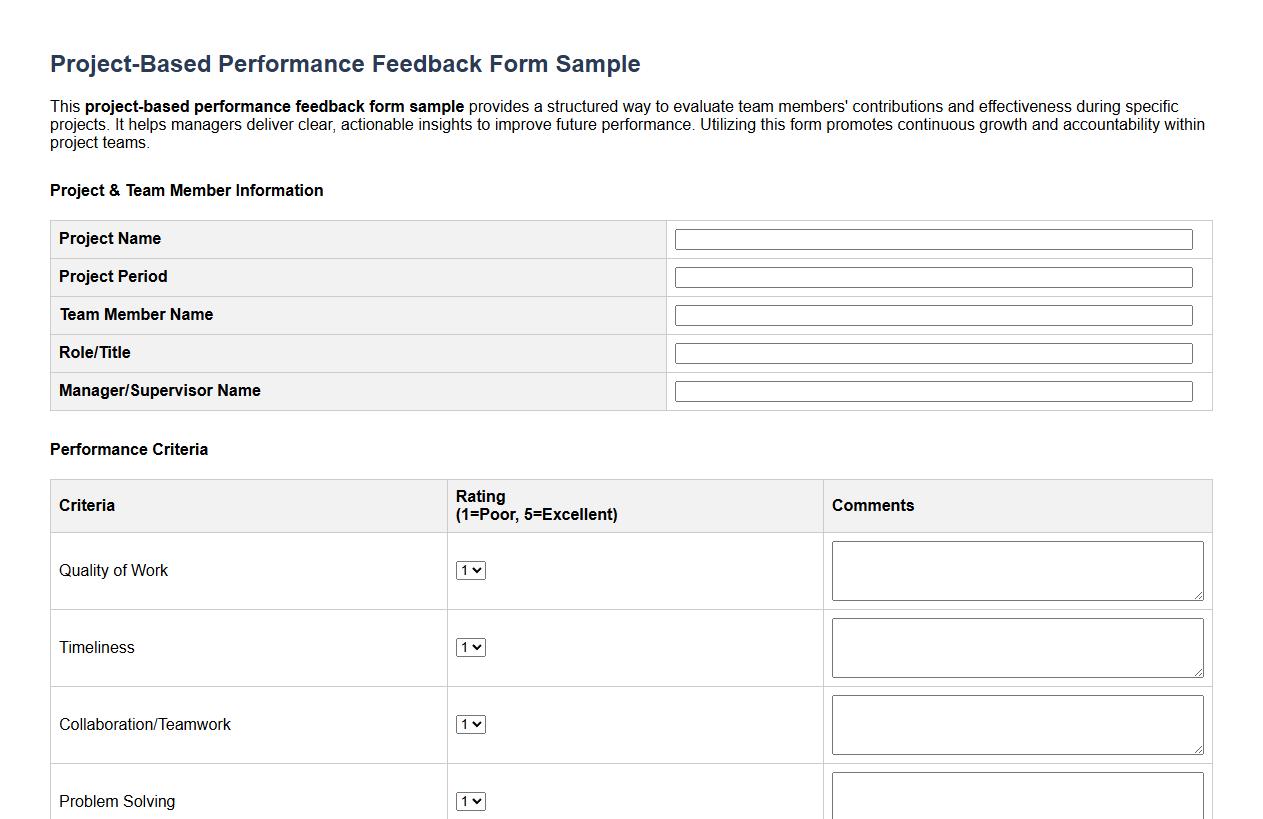Select the Team Member Name text box
This screenshot has width=1263, height=819.
933,315
